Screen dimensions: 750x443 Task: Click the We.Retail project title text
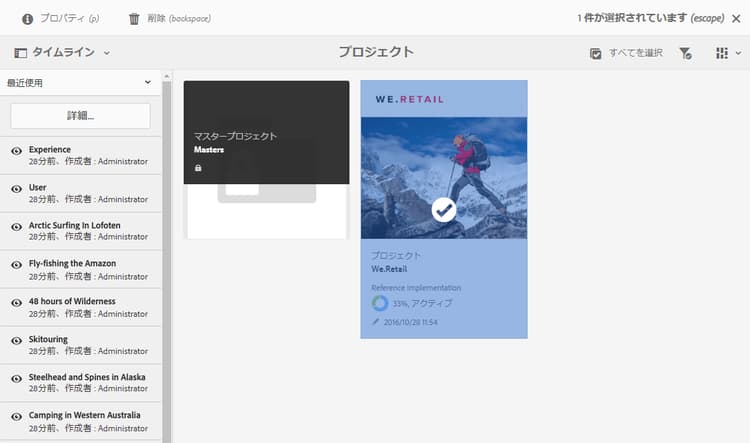[x=389, y=269]
